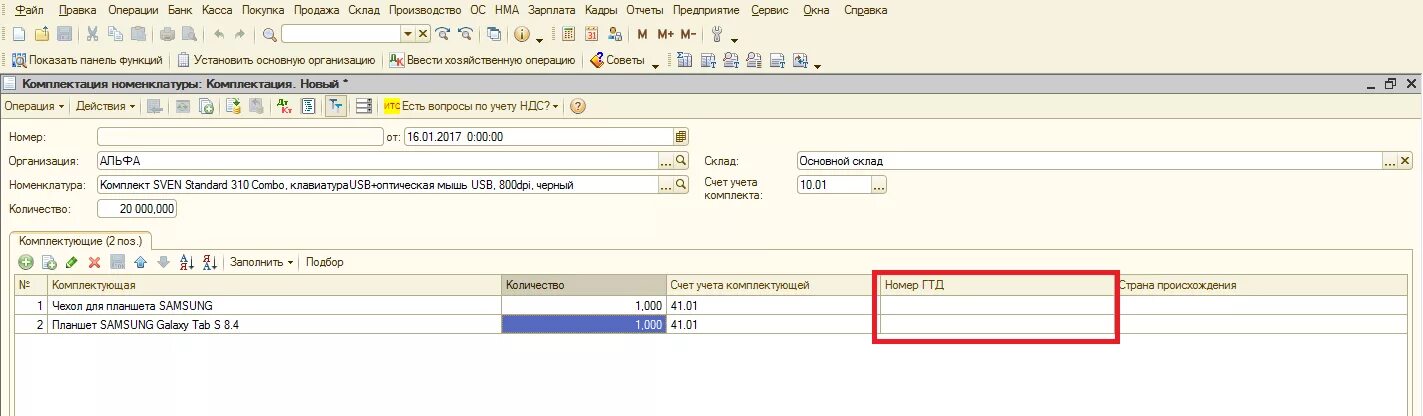Open the Операция dropdown
Viewport: 1423px width, 416px height.
[x=34, y=106]
